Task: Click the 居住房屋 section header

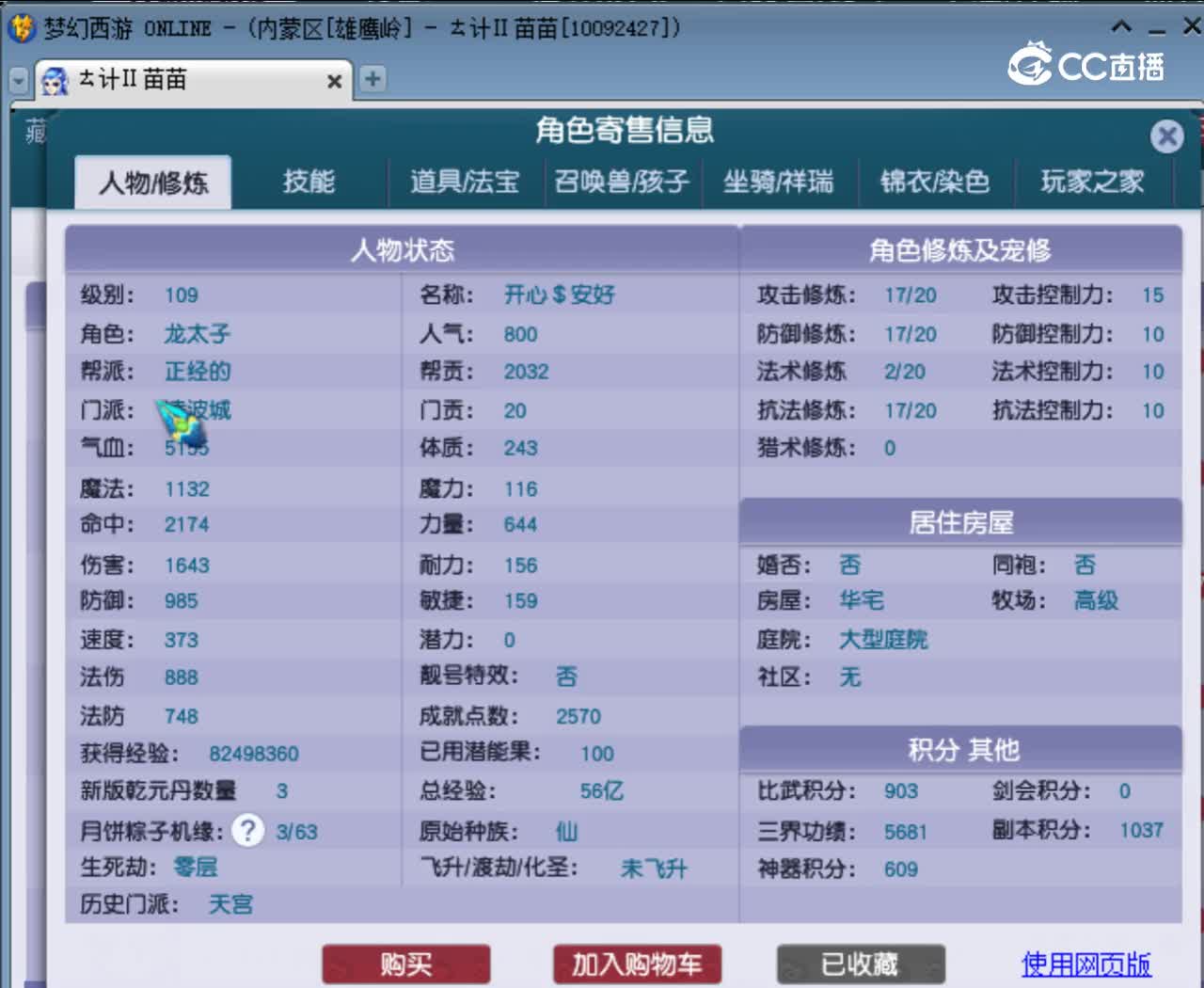Action: 960,522
